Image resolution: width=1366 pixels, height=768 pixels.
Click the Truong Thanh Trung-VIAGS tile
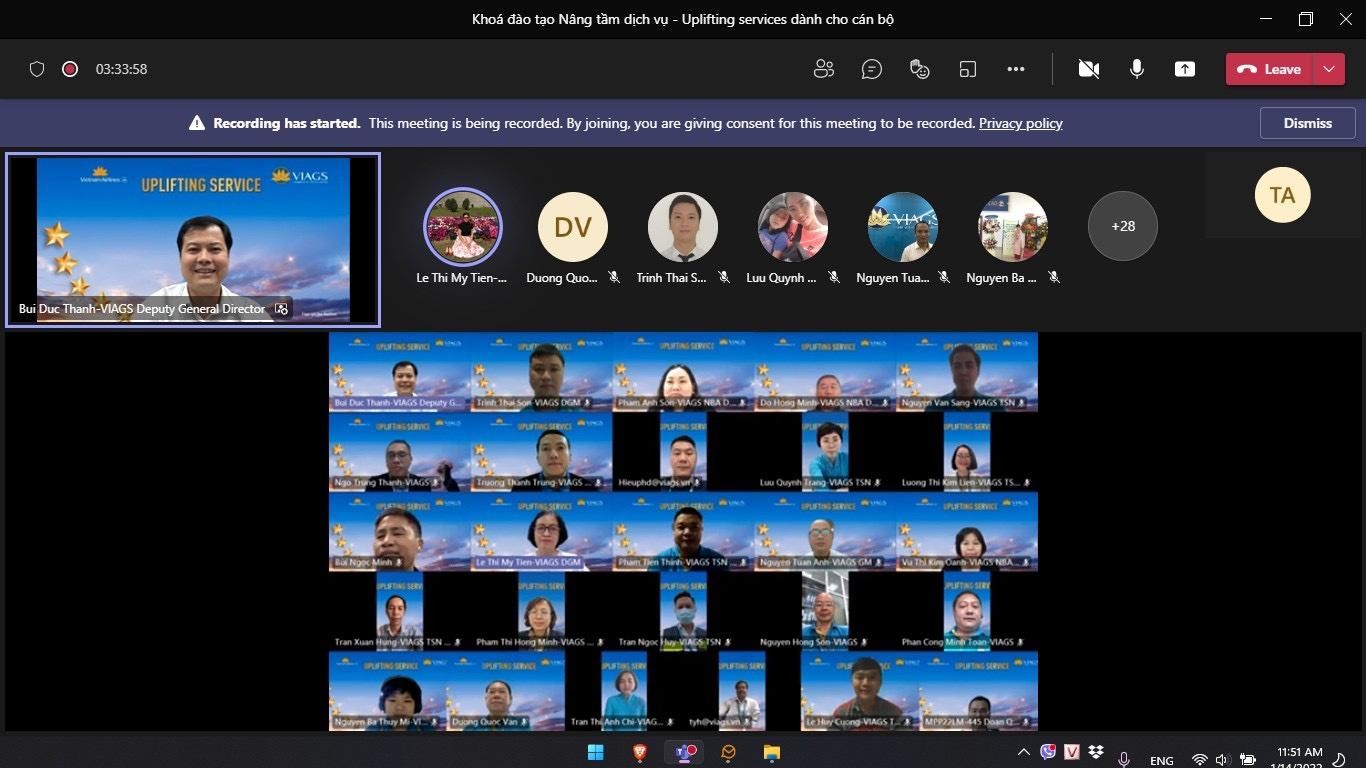(x=542, y=452)
